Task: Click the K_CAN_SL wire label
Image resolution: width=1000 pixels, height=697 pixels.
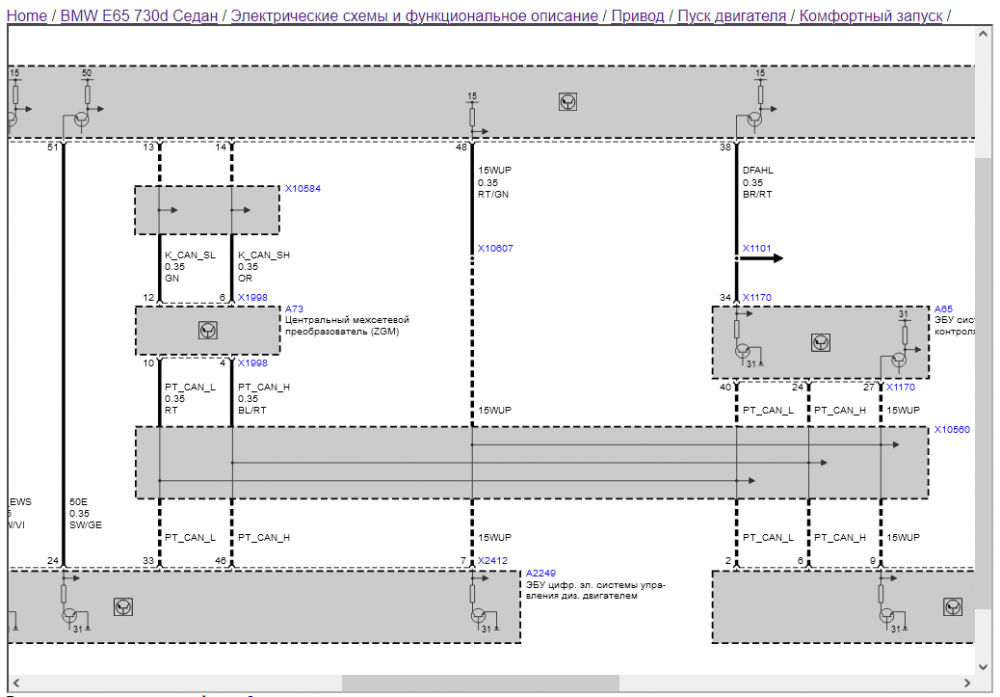Action: pos(190,255)
